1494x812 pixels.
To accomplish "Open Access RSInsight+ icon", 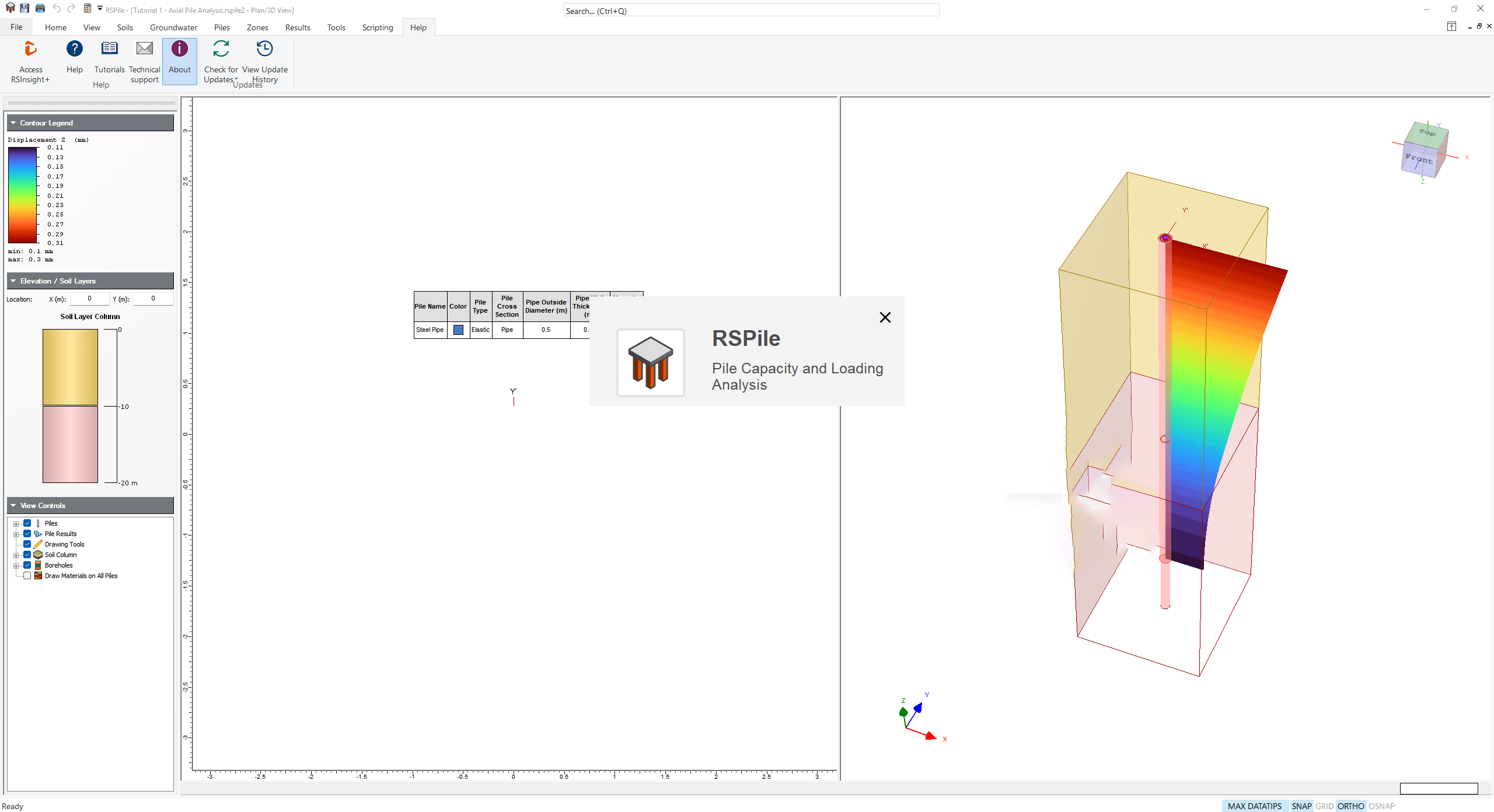I will tap(30, 49).
